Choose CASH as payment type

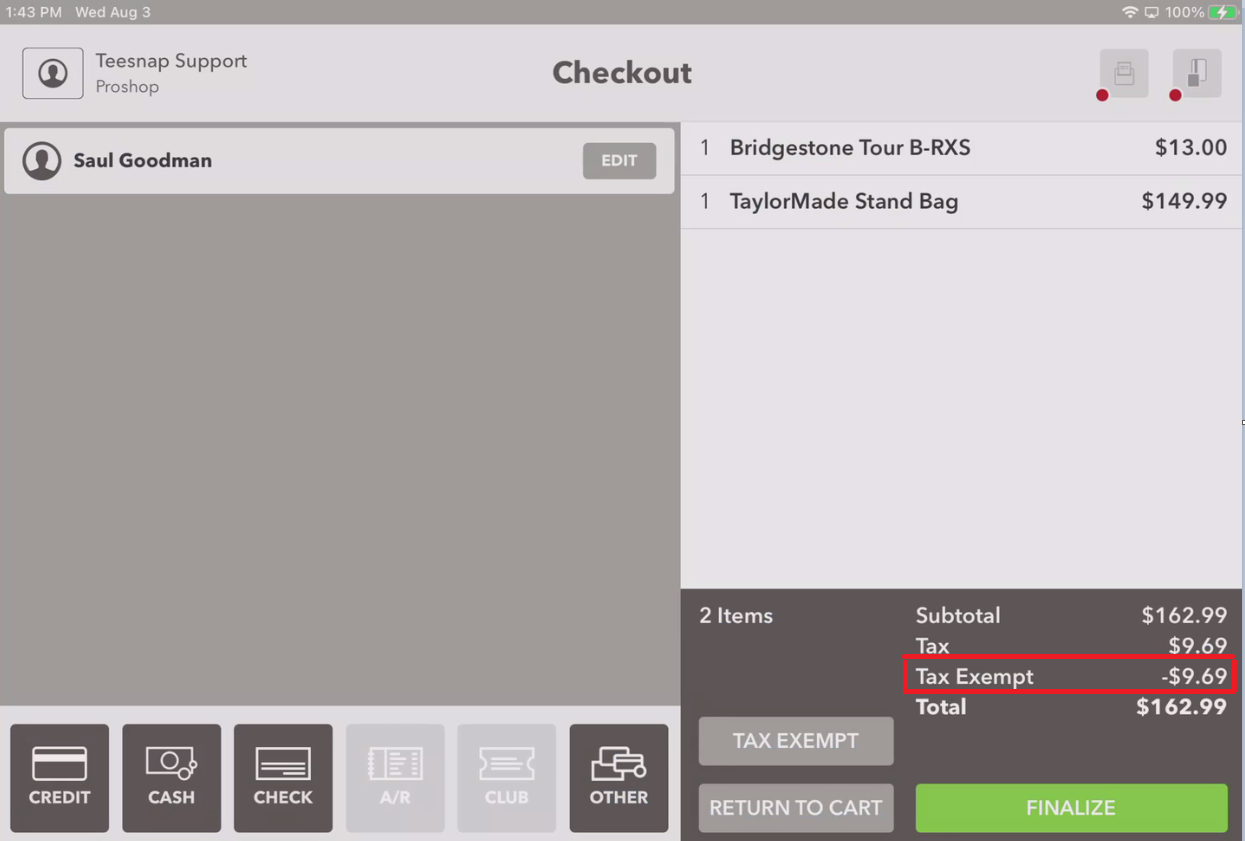171,778
